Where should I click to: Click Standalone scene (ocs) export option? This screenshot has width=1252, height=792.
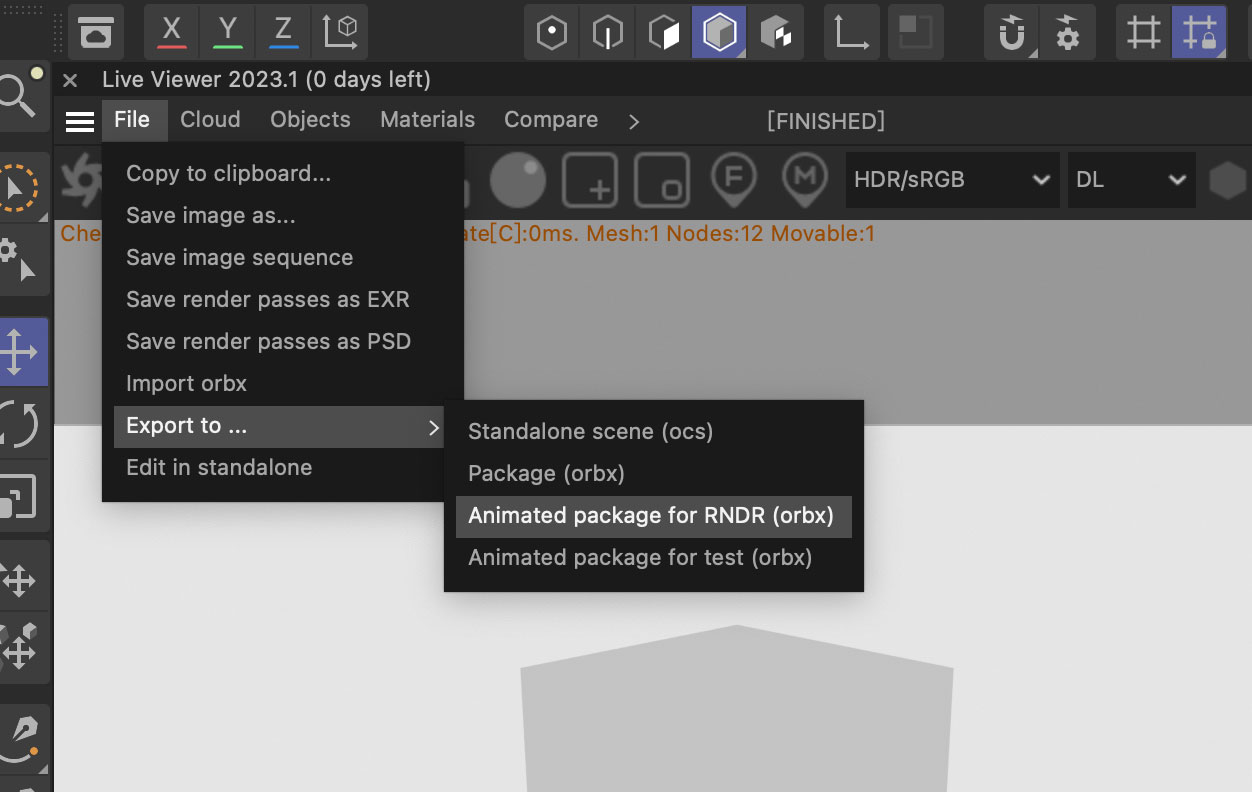click(x=590, y=432)
